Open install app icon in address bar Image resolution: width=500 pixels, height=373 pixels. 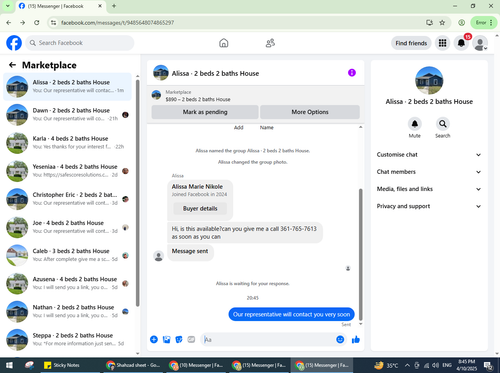click(429, 23)
